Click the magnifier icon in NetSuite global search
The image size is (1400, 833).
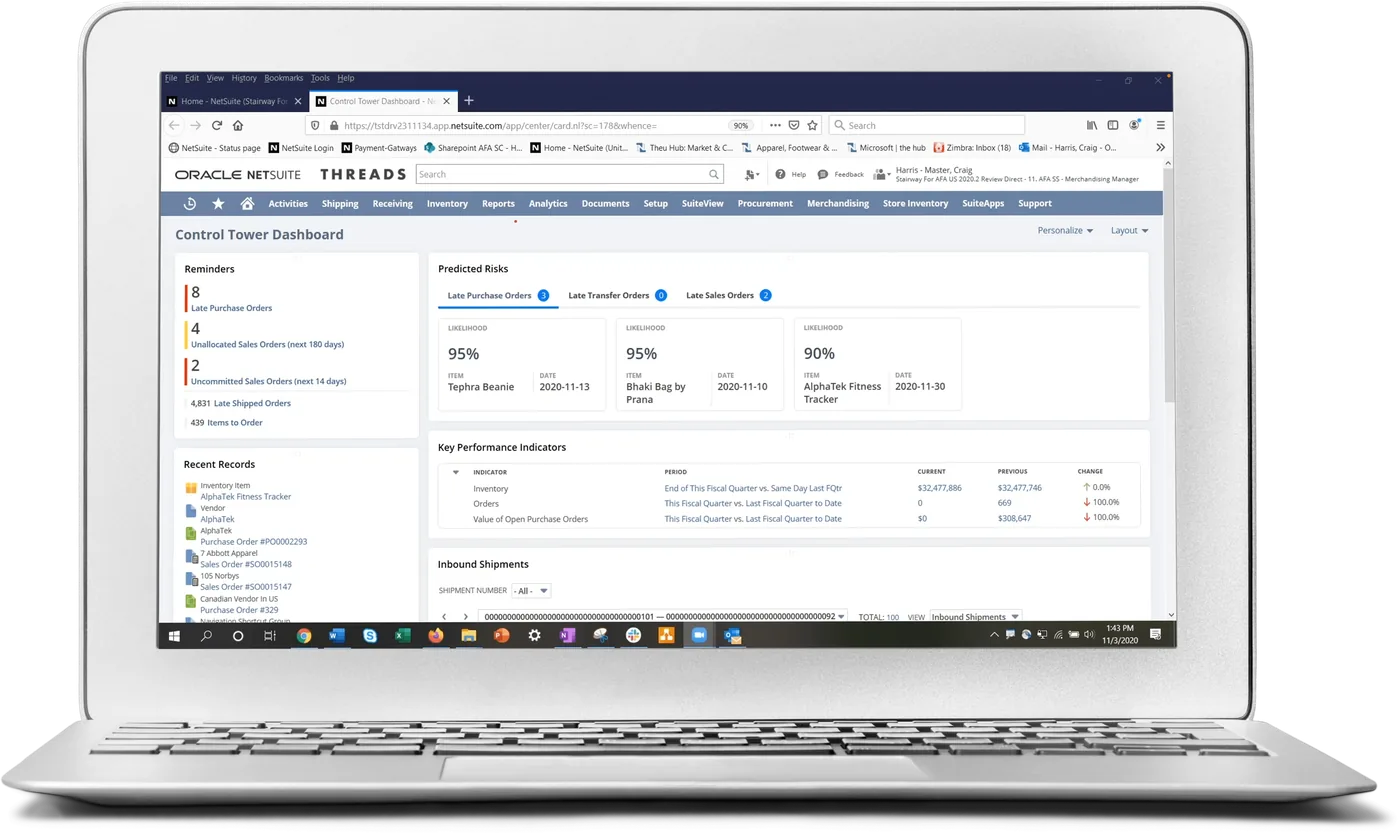714,174
